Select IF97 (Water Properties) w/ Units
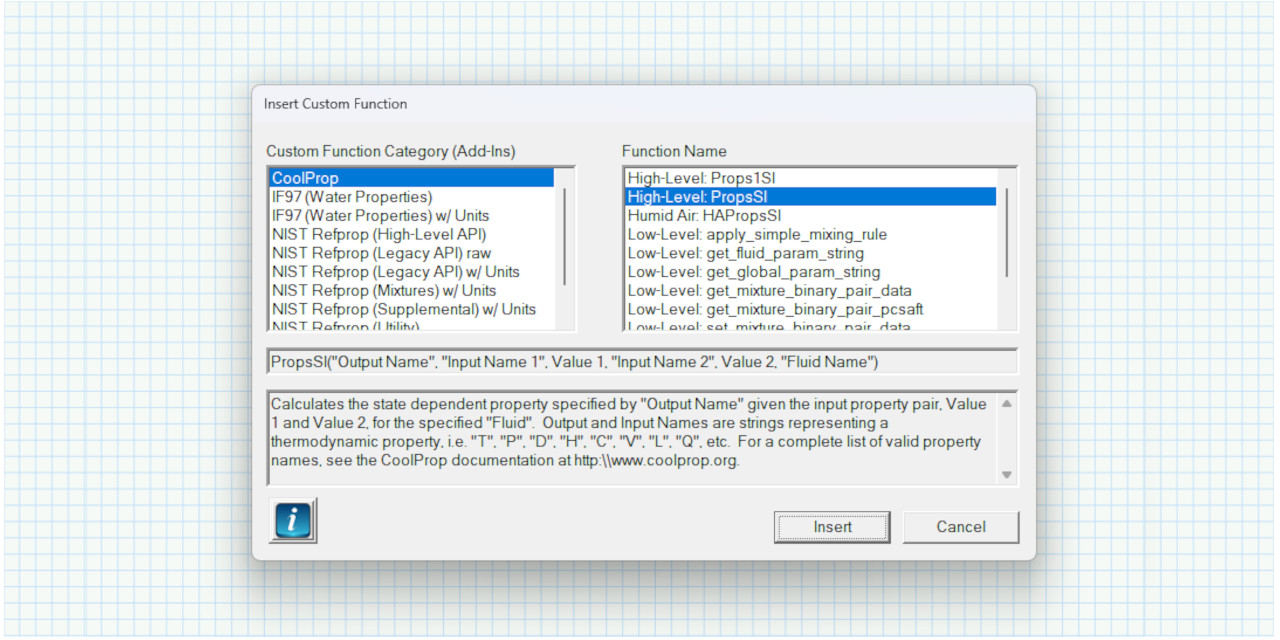1280x640 pixels. pos(412,215)
